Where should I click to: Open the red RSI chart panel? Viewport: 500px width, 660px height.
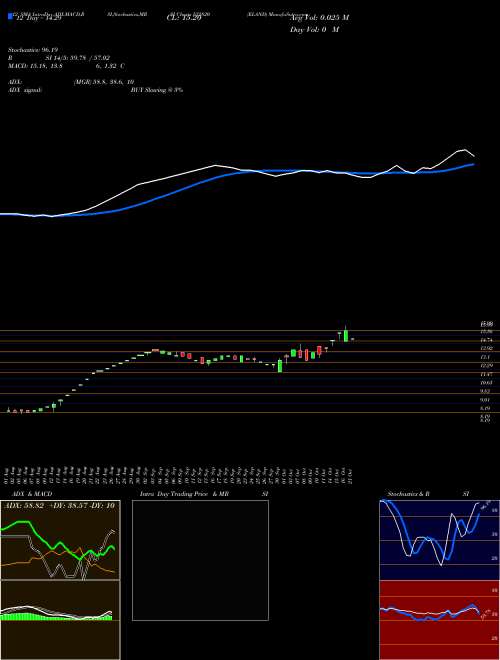coord(439,620)
